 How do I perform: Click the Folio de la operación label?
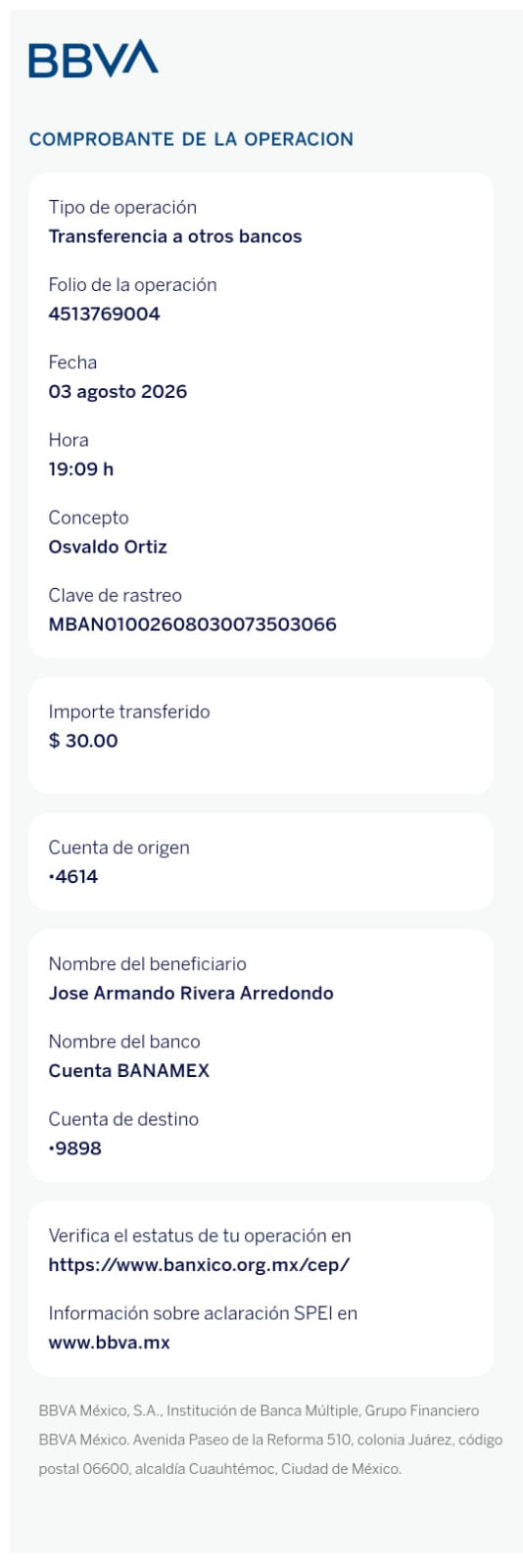(x=132, y=285)
